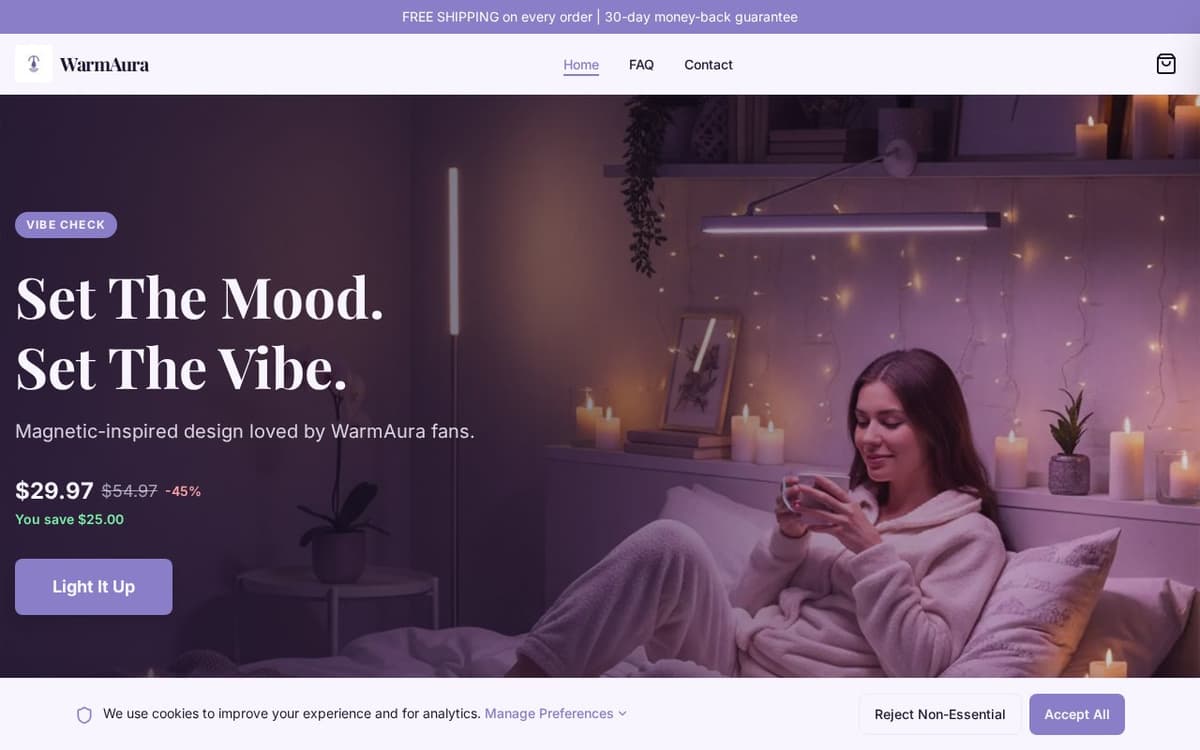Expand the chevron next to Manage Preferences
The height and width of the screenshot is (750, 1200).
click(x=622, y=714)
